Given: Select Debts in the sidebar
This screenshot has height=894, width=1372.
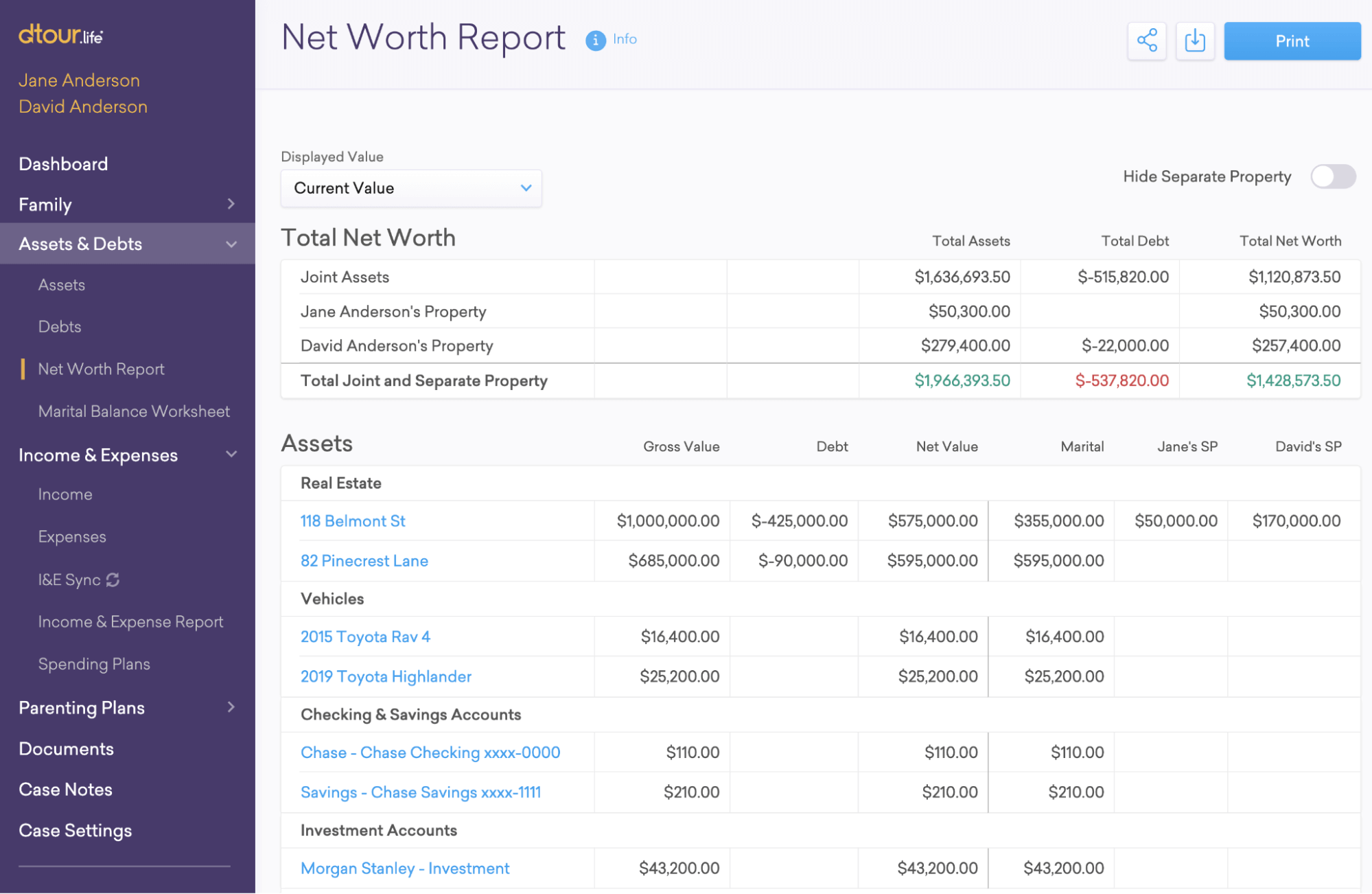Looking at the screenshot, I should coord(60,327).
